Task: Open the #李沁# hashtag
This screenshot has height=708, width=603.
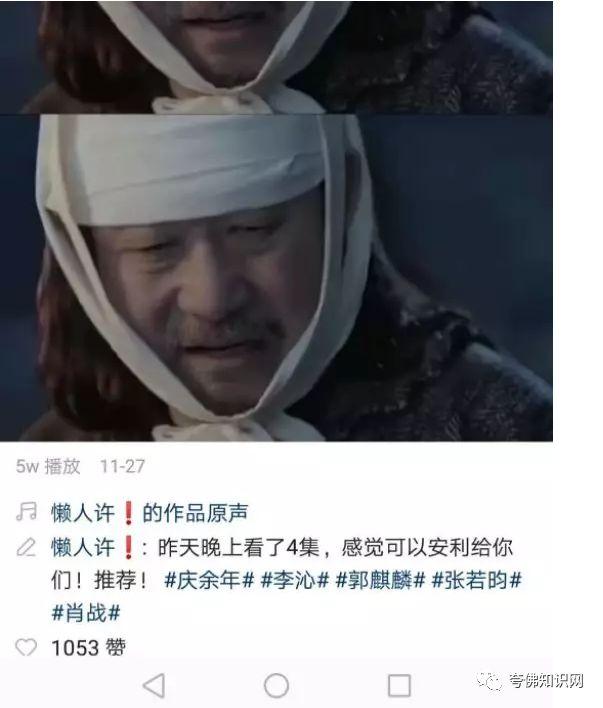Action: coord(294,580)
